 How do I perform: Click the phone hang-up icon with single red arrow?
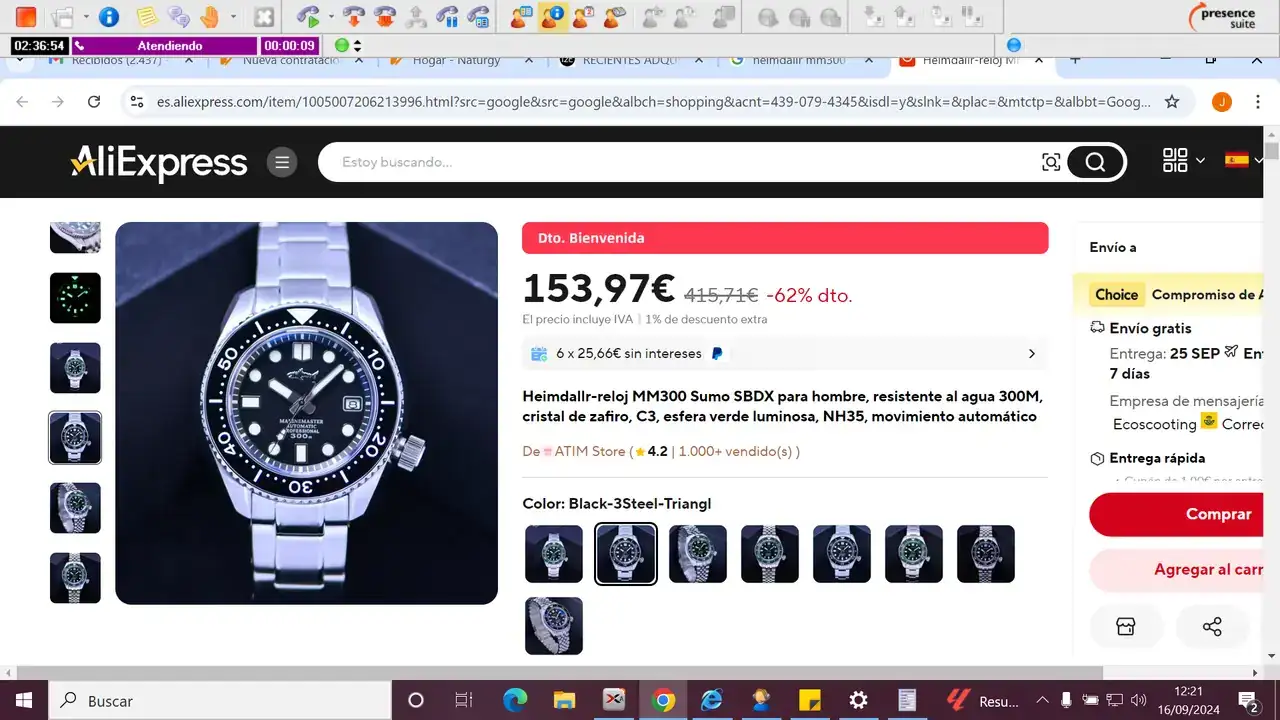pos(353,17)
